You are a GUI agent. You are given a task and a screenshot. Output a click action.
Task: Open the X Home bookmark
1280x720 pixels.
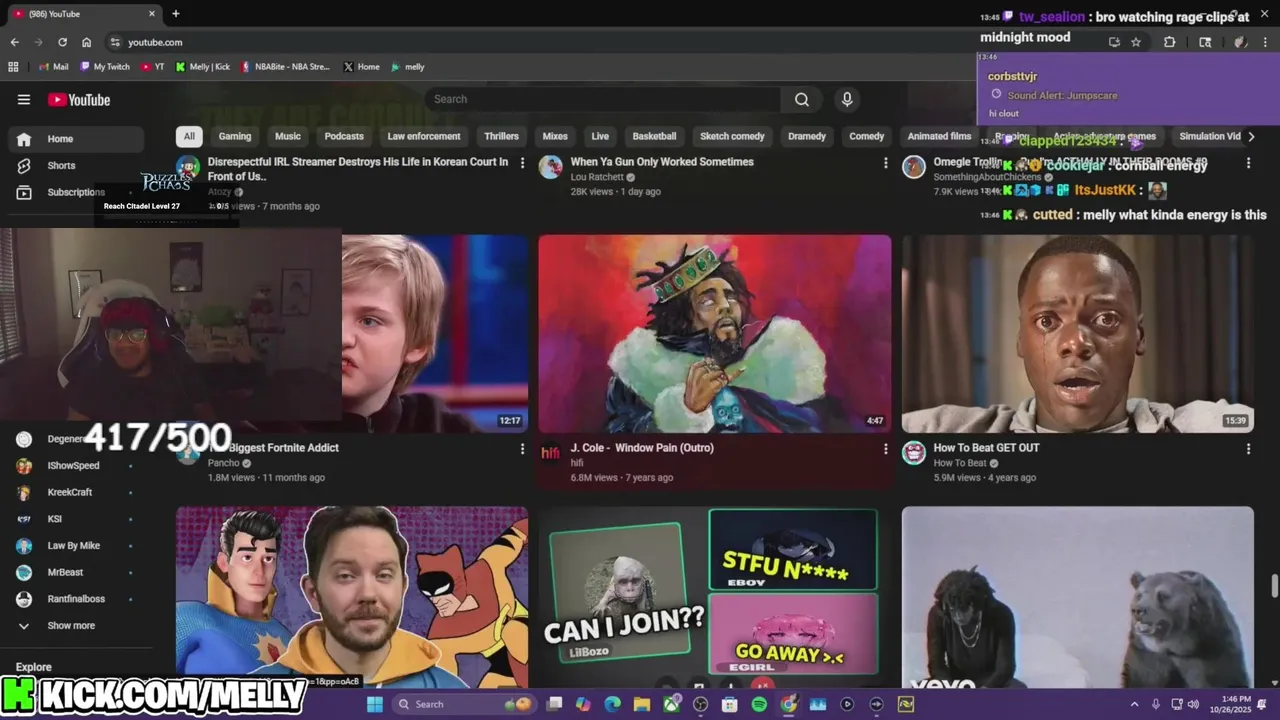(361, 67)
